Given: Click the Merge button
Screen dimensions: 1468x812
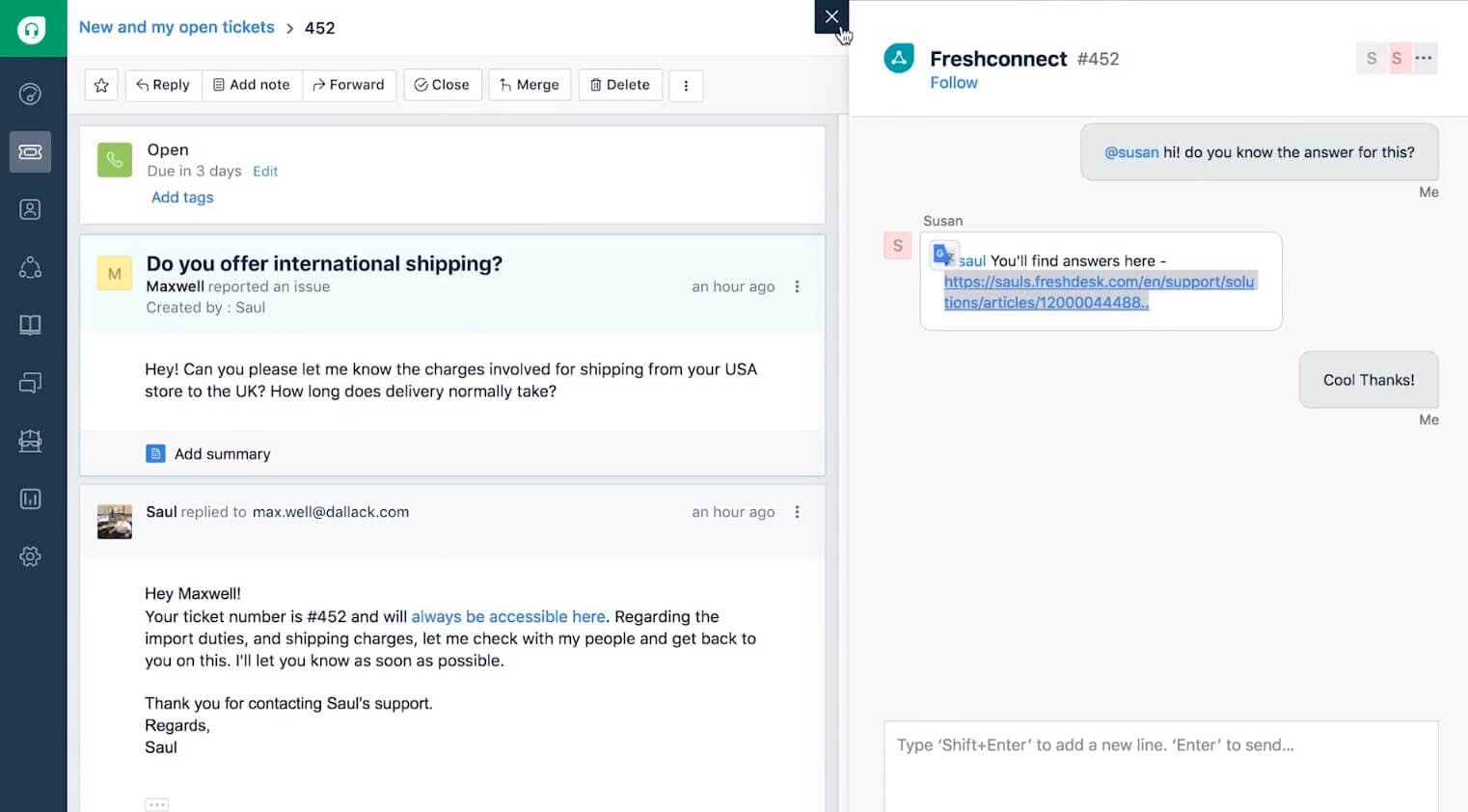Looking at the screenshot, I should (x=530, y=85).
